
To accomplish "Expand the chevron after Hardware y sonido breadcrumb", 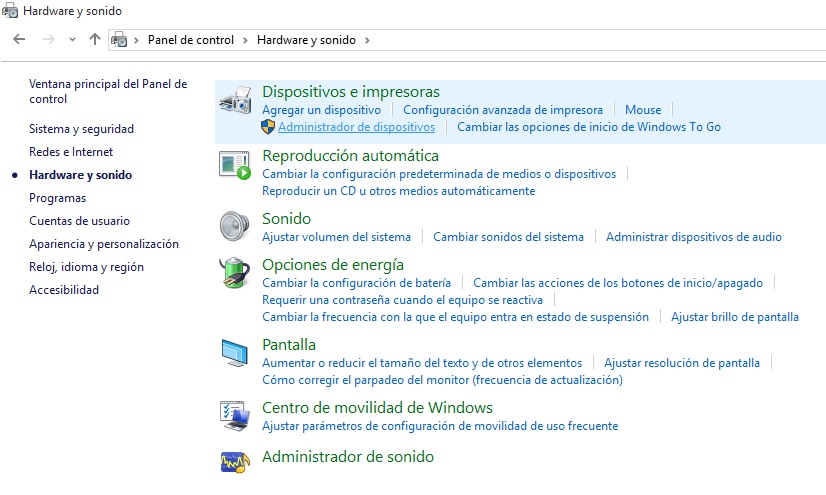I will pos(367,40).
